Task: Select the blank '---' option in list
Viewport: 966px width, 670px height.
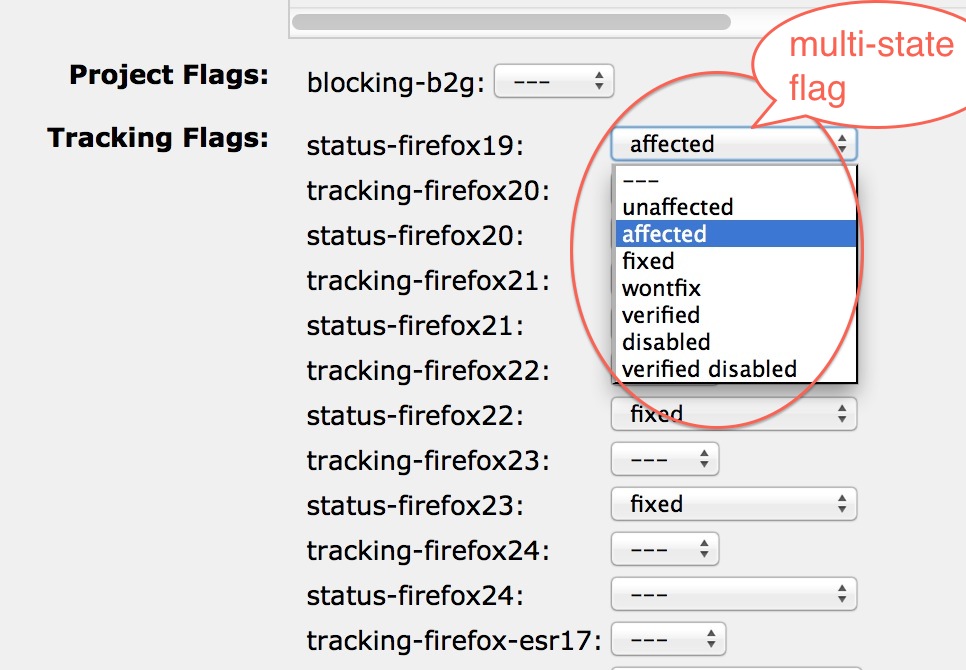Action: [x=736, y=180]
